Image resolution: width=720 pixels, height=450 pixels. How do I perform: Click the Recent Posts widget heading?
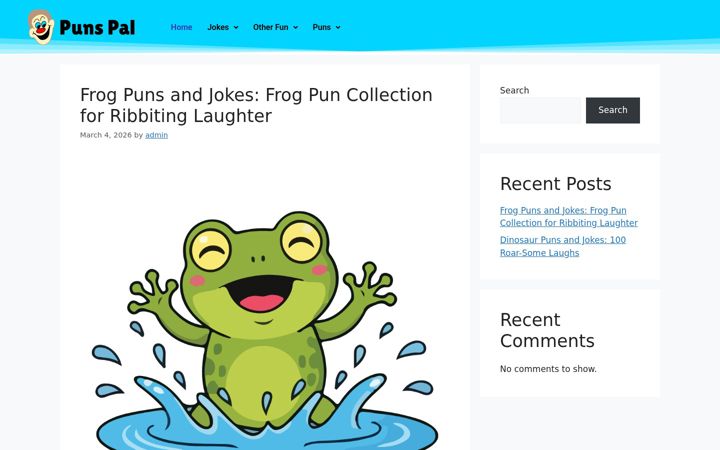556,184
